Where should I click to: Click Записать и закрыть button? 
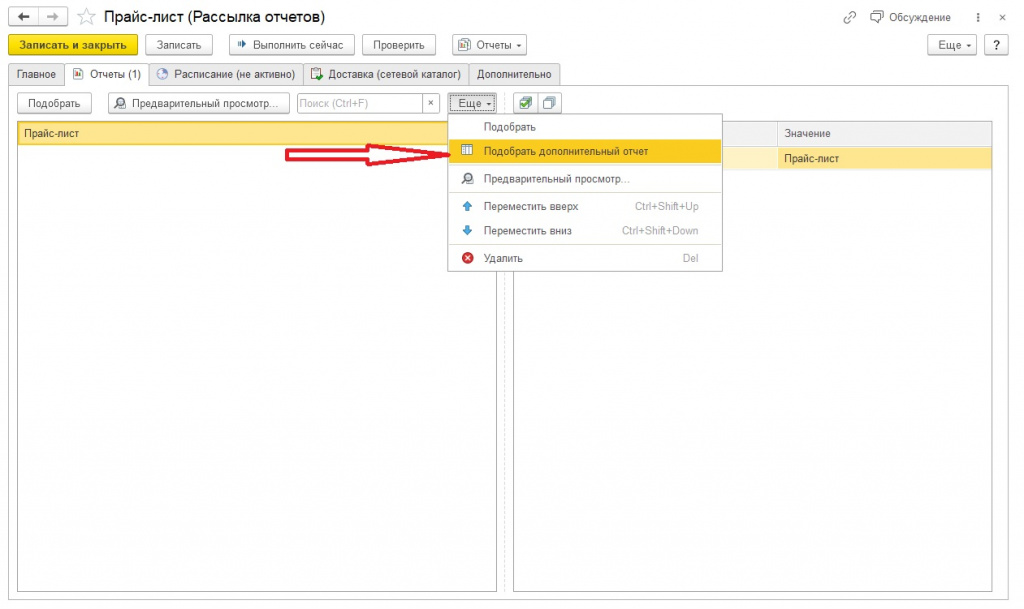pyautogui.click(x=72, y=45)
